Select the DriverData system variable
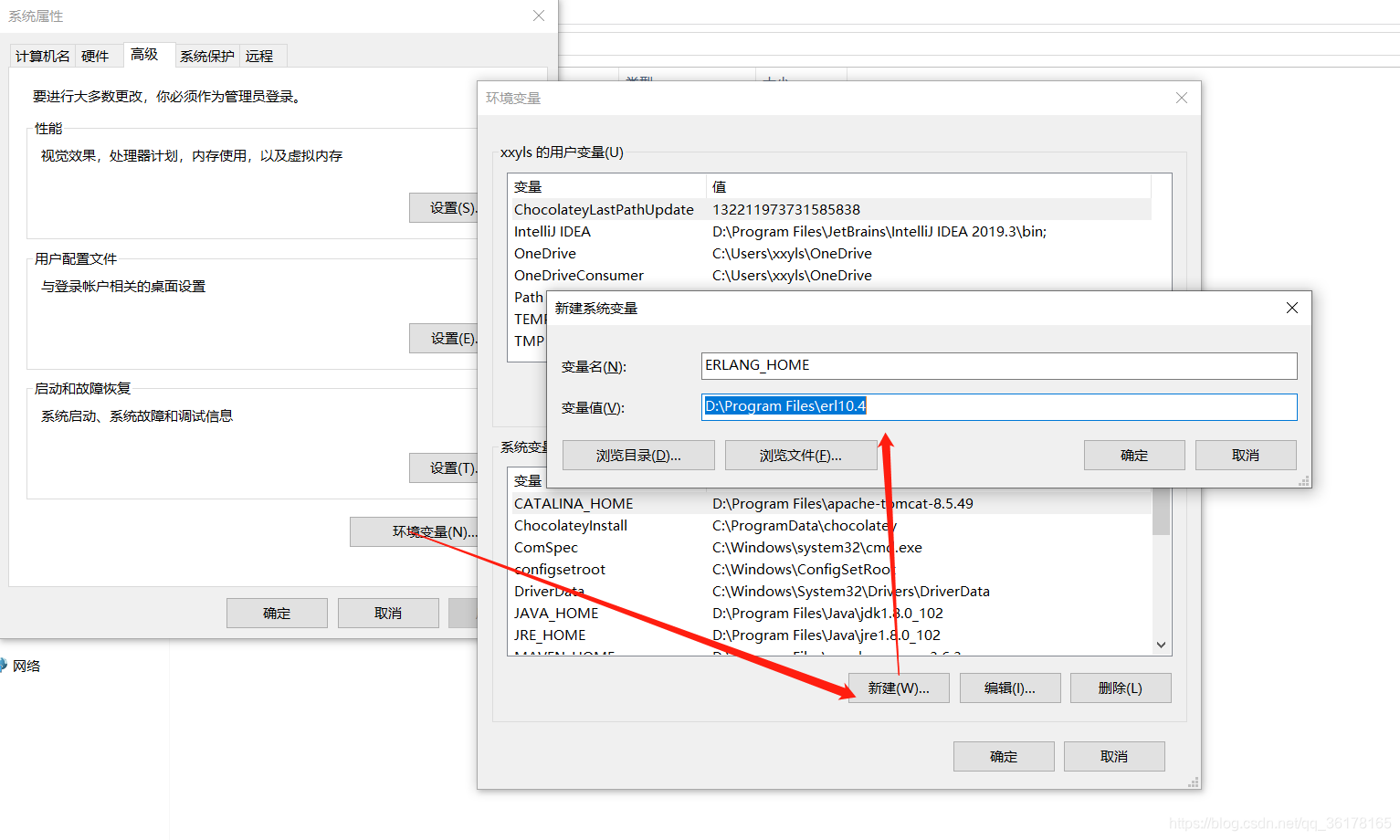The height and width of the screenshot is (840, 1400). tap(829, 591)
